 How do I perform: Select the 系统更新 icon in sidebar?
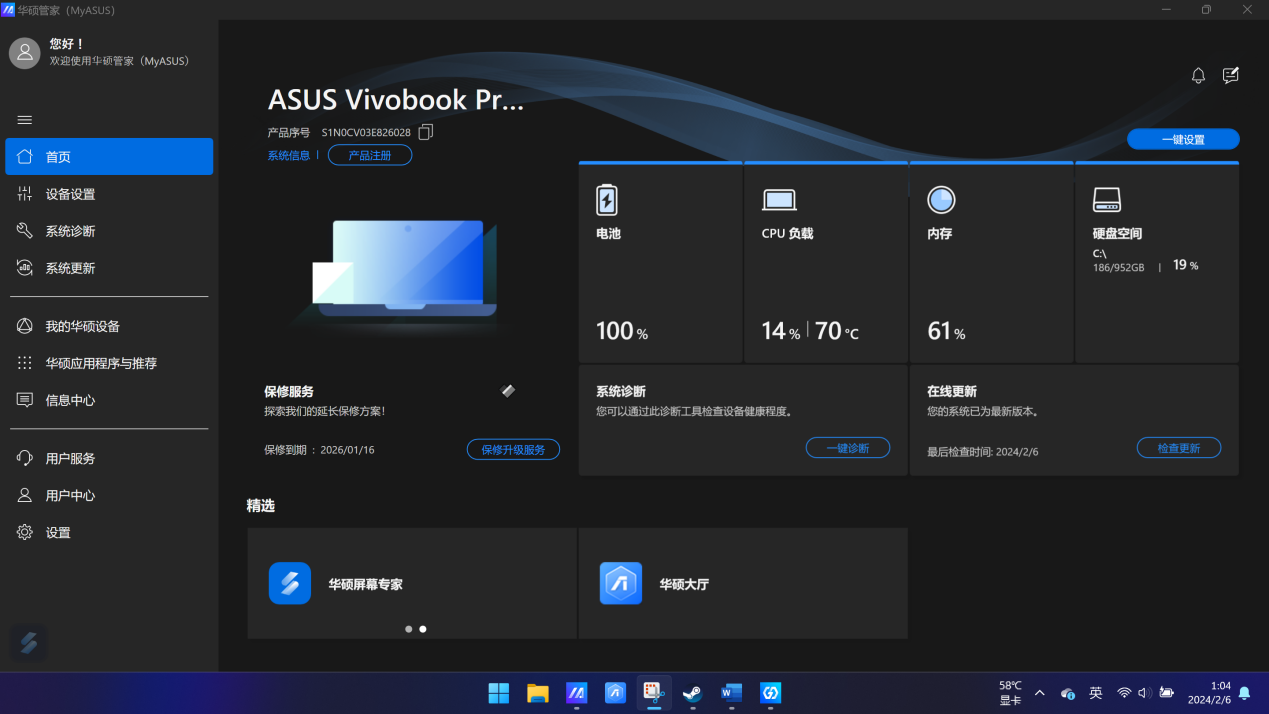point(24,267)
